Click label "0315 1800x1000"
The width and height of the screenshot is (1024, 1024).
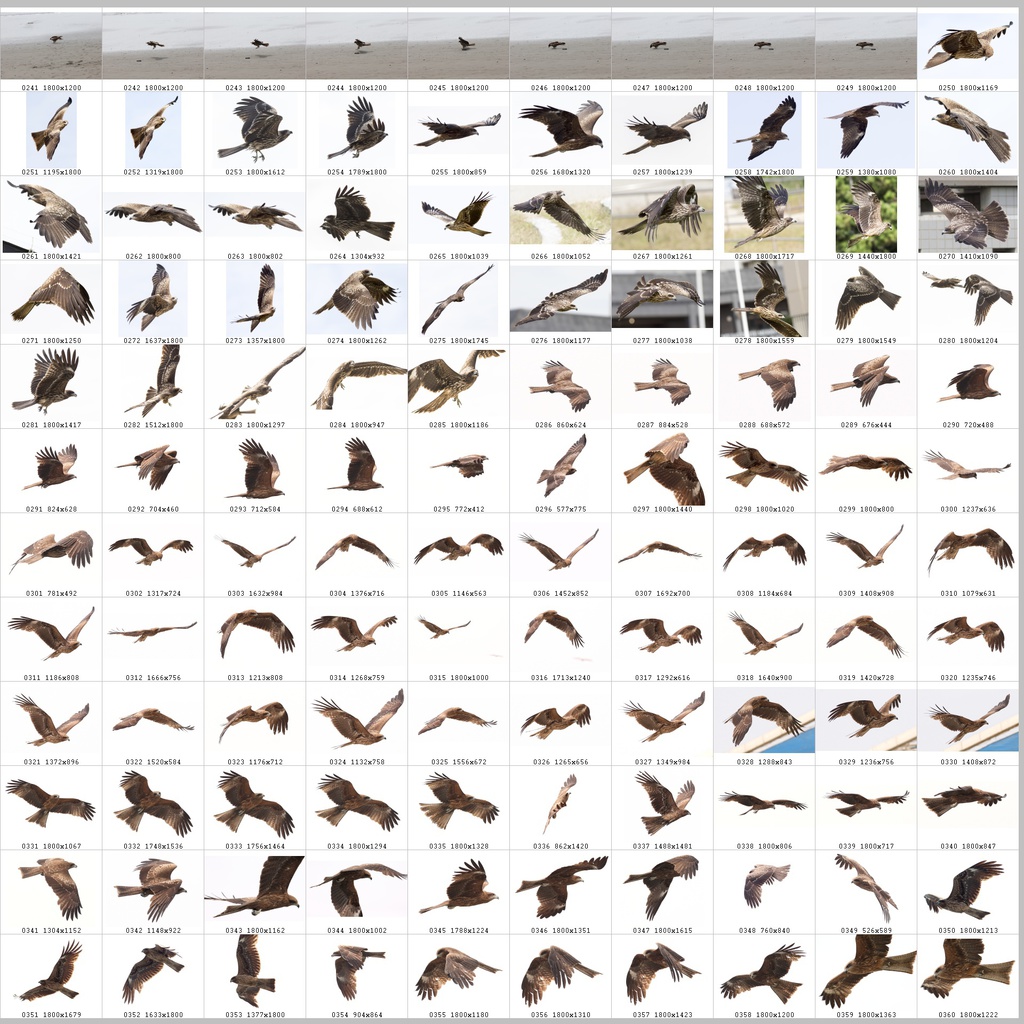coord(458,677)
